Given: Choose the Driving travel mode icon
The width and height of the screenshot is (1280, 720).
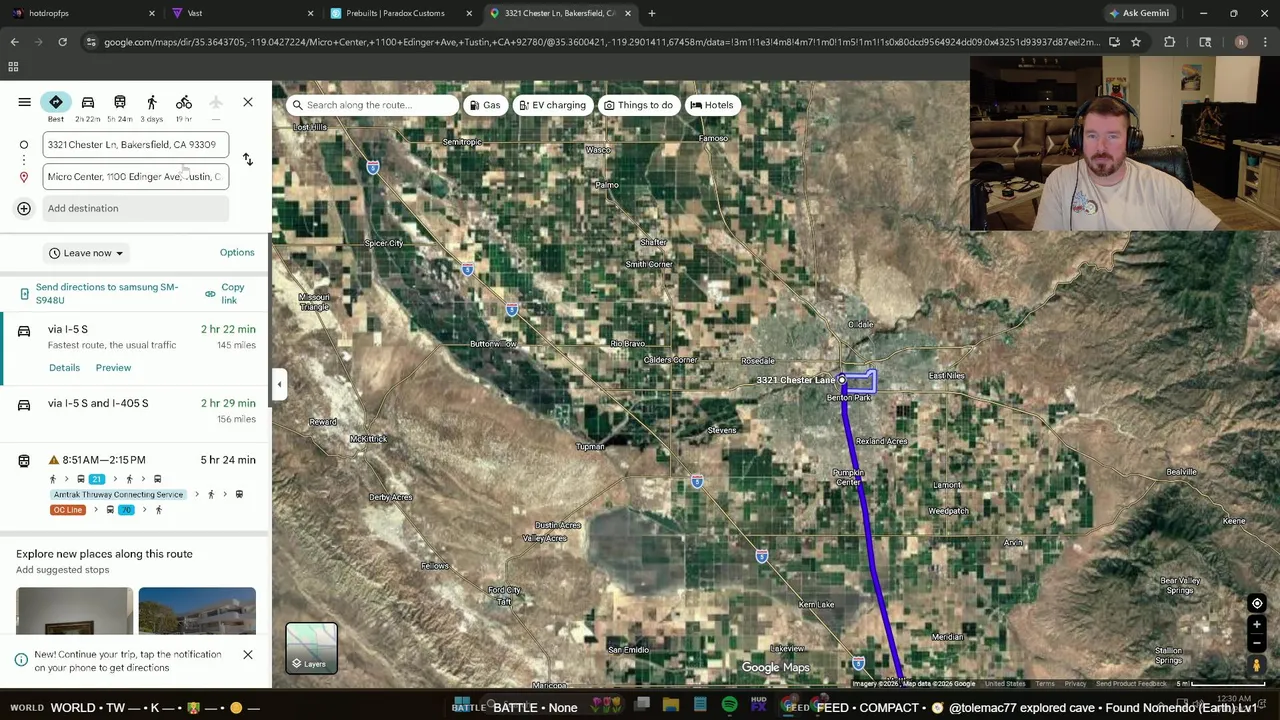Looking at the screenshot, I should 88,102.
